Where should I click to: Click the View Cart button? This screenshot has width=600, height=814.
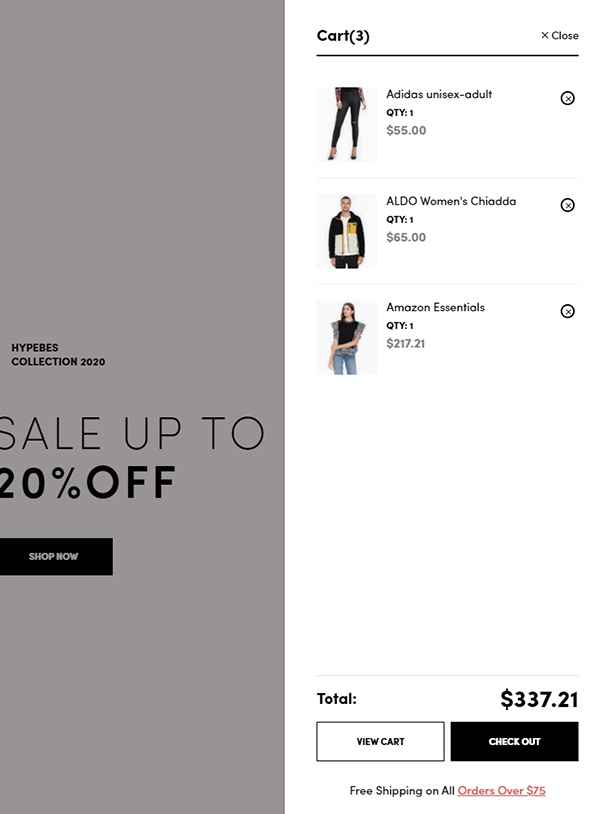click(380, 741)
